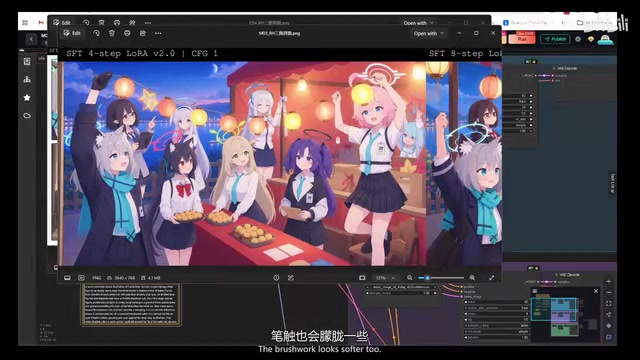The height and width of the screenshot is (360, 640).
Task: Open the front viewer three-dot more menu
Action: 158,33
